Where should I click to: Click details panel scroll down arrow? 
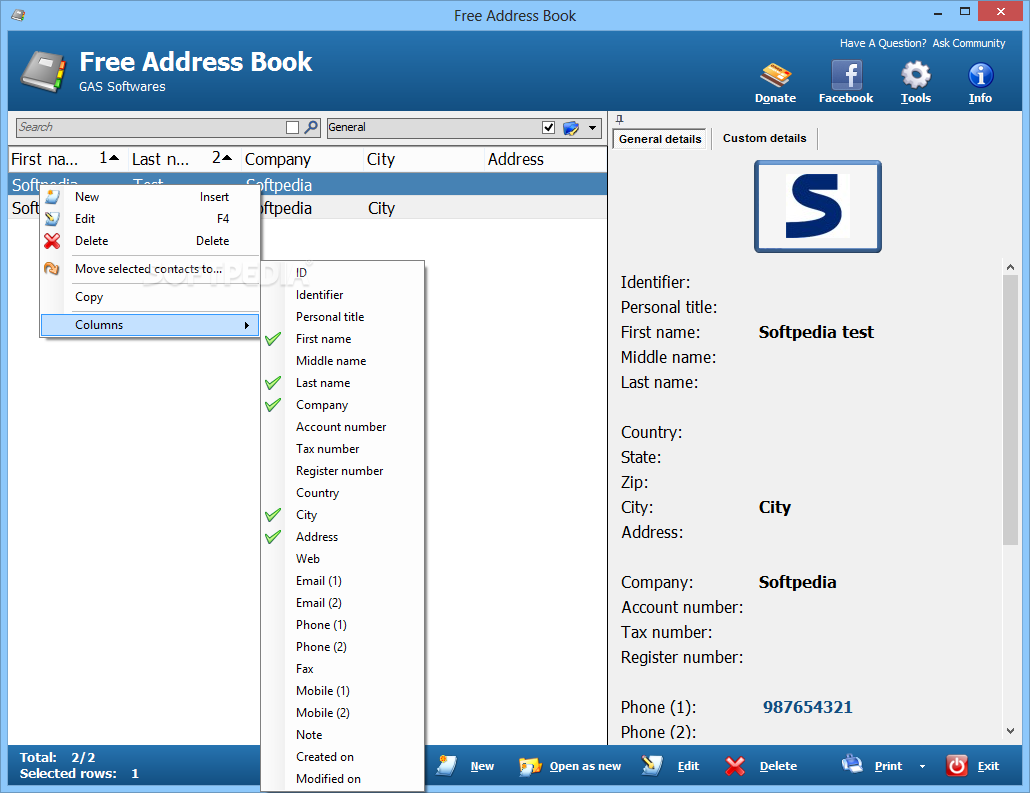click(x=1010, y=731)
